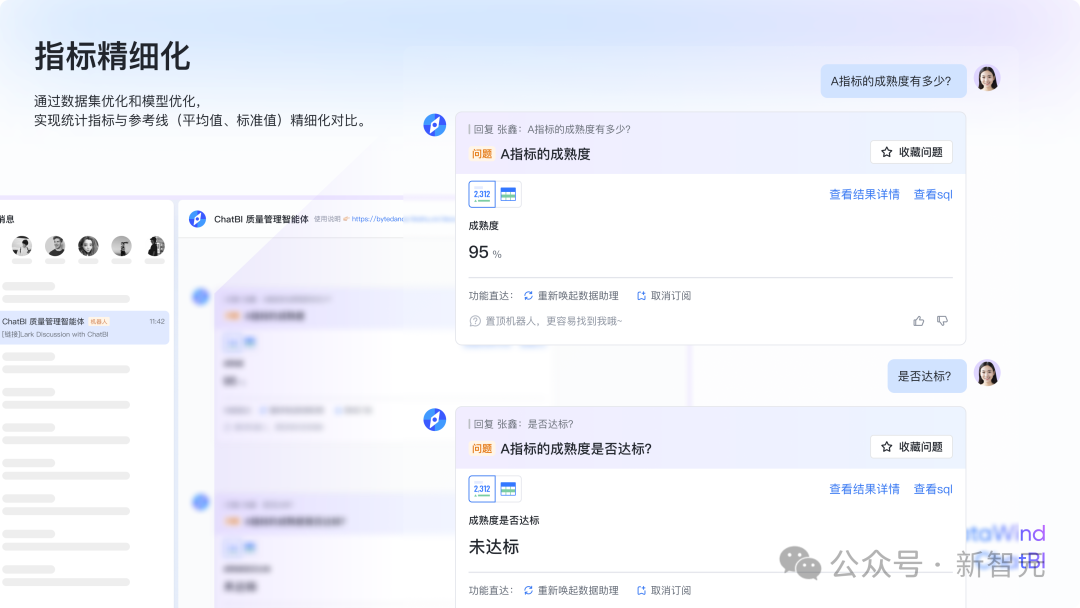Switch to table view icon in the A指标的成熟度 card
Screen dimensions: 1080x608
508,194
